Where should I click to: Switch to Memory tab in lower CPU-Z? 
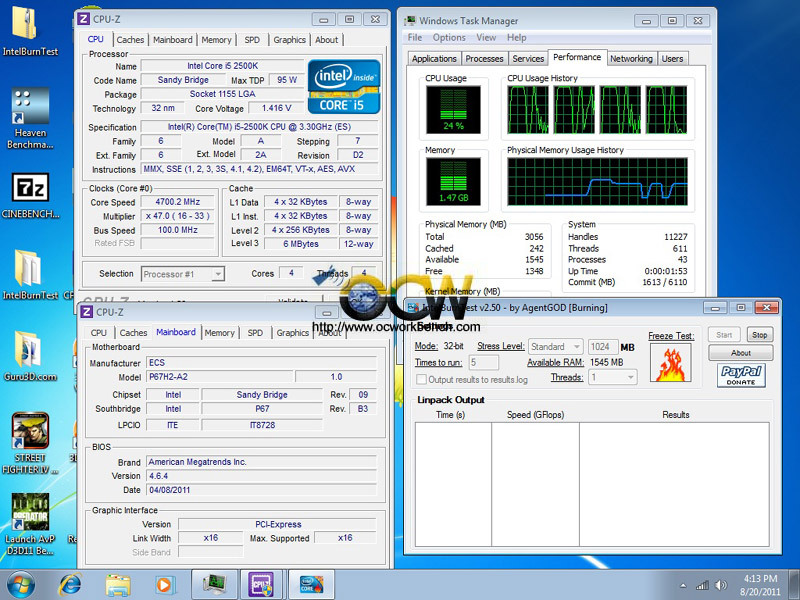click(219, 333)
